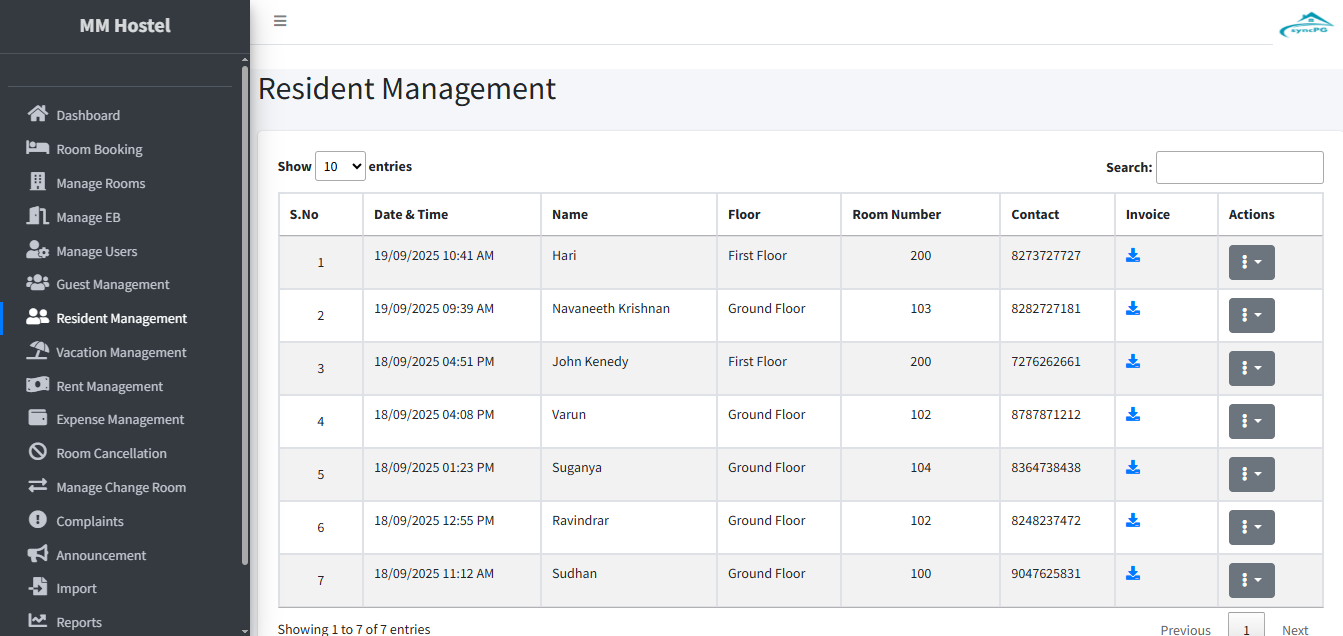
Task: Open Rent Management in sidebar
Action: [109, 386]
